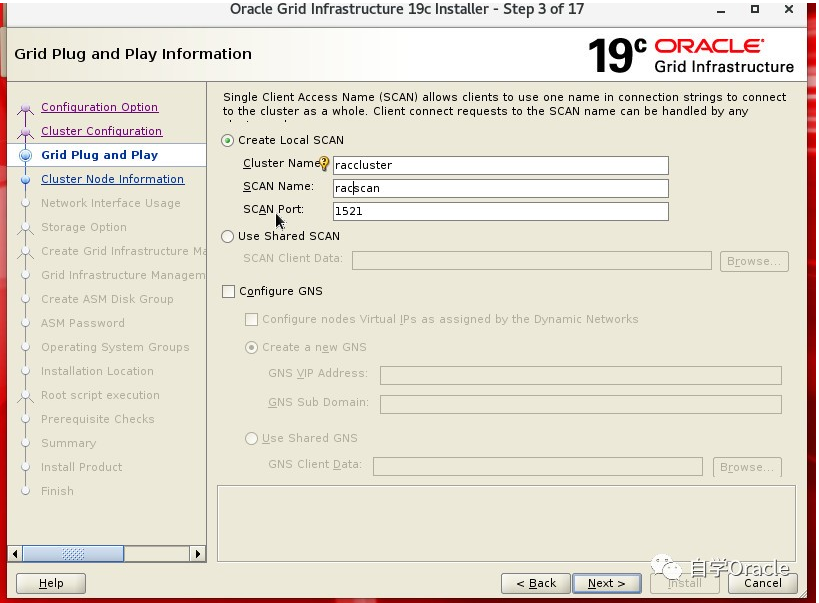Viewport: 819px width, 603px height.
Task: Click the Root script execution step
Action: [100, 396]
